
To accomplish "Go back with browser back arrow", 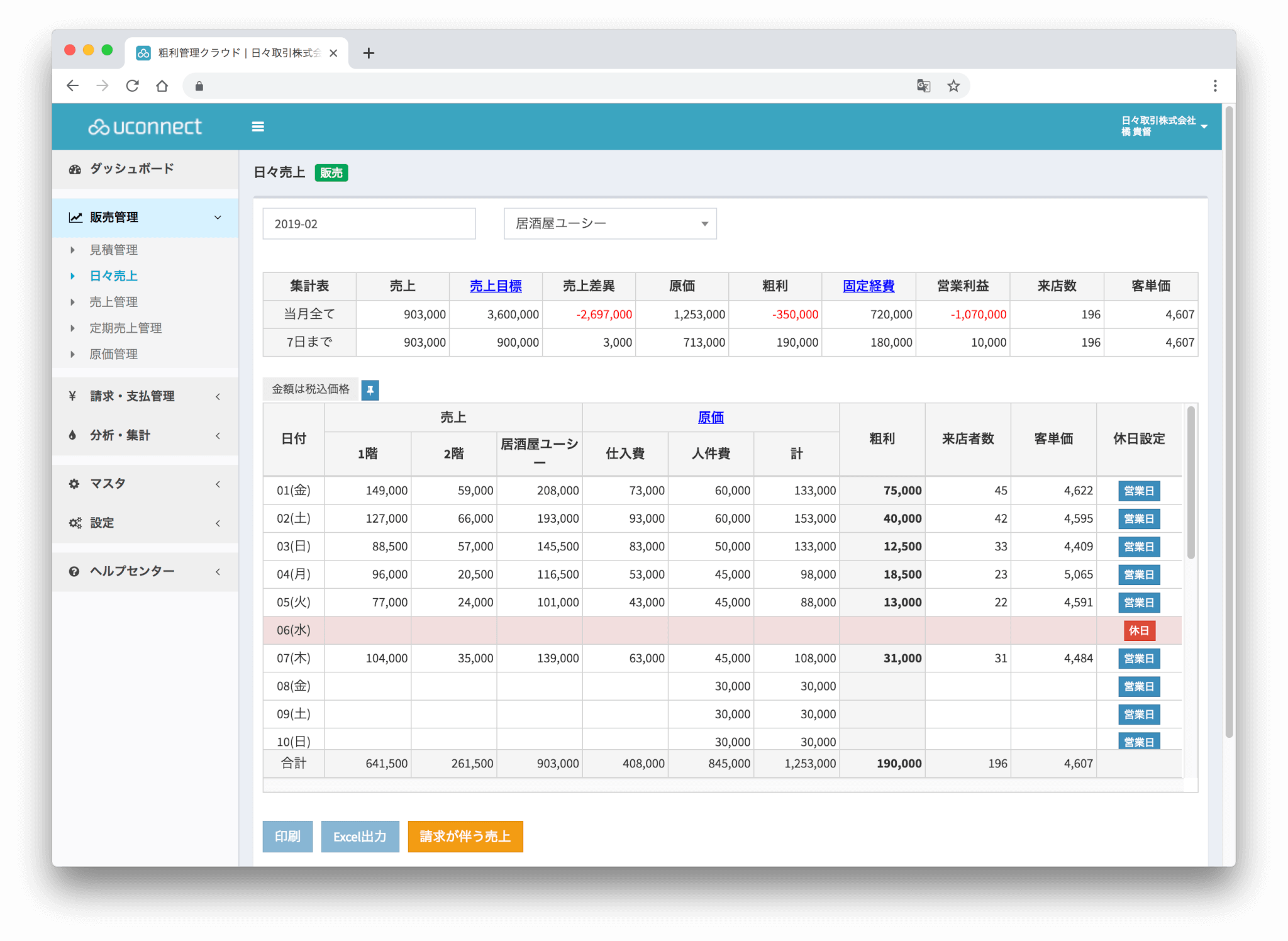I will coord(73,86).
